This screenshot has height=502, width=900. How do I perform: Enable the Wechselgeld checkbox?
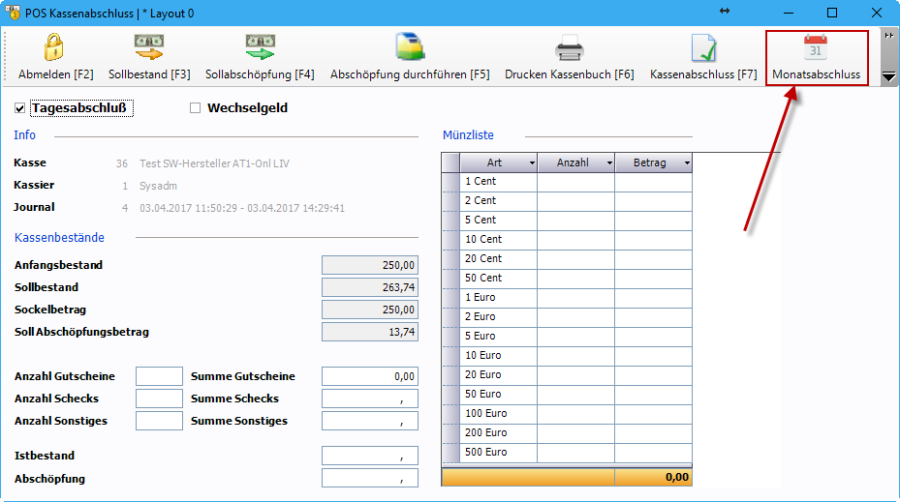click(196, 108)
